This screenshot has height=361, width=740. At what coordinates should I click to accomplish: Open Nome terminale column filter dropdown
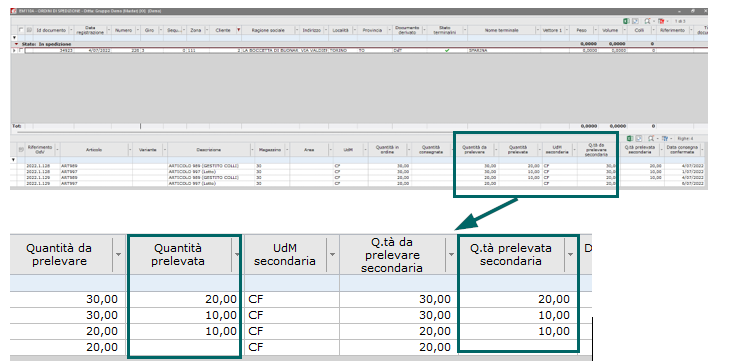[538, 30]
